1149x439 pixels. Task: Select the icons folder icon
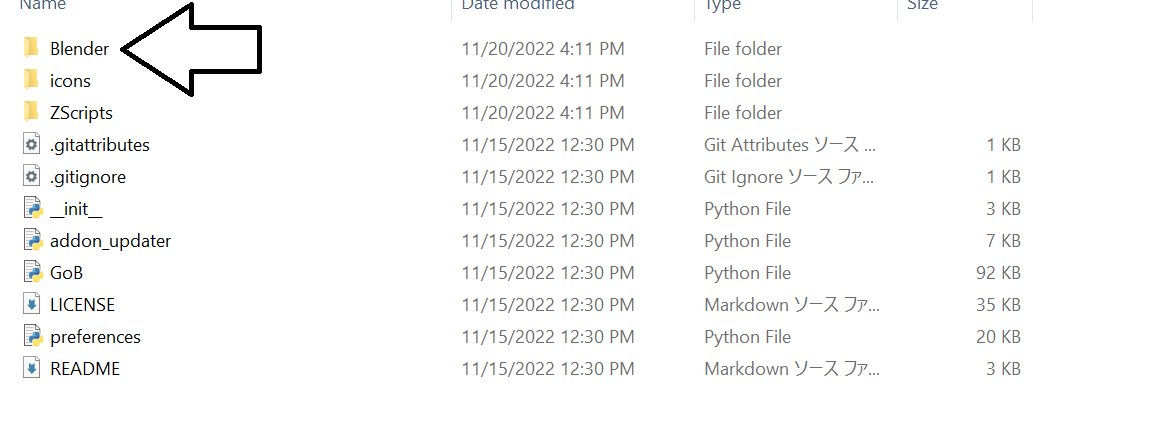[x=31, y=80]
